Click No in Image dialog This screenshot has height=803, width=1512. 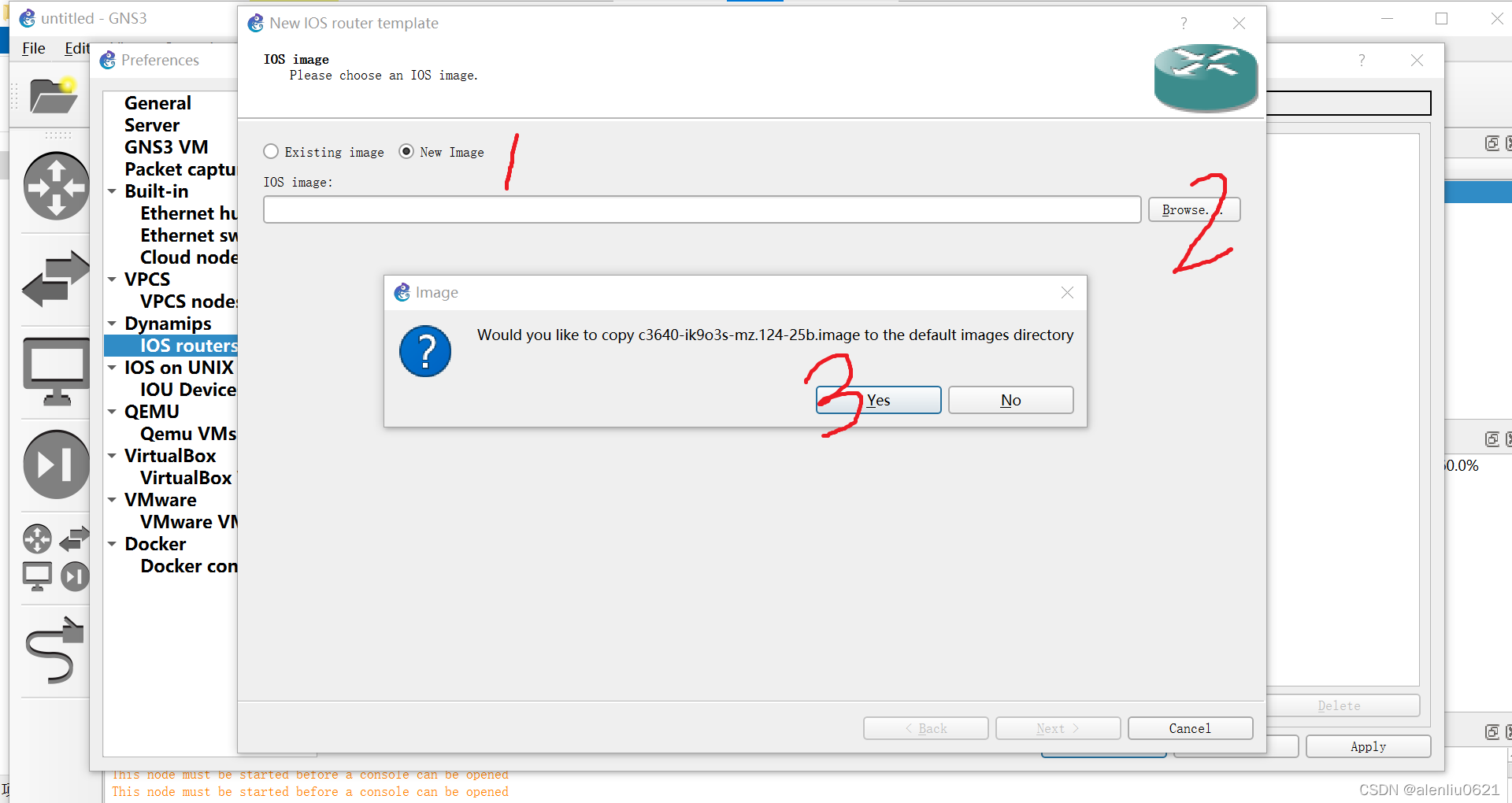(x=1010, y=400)
